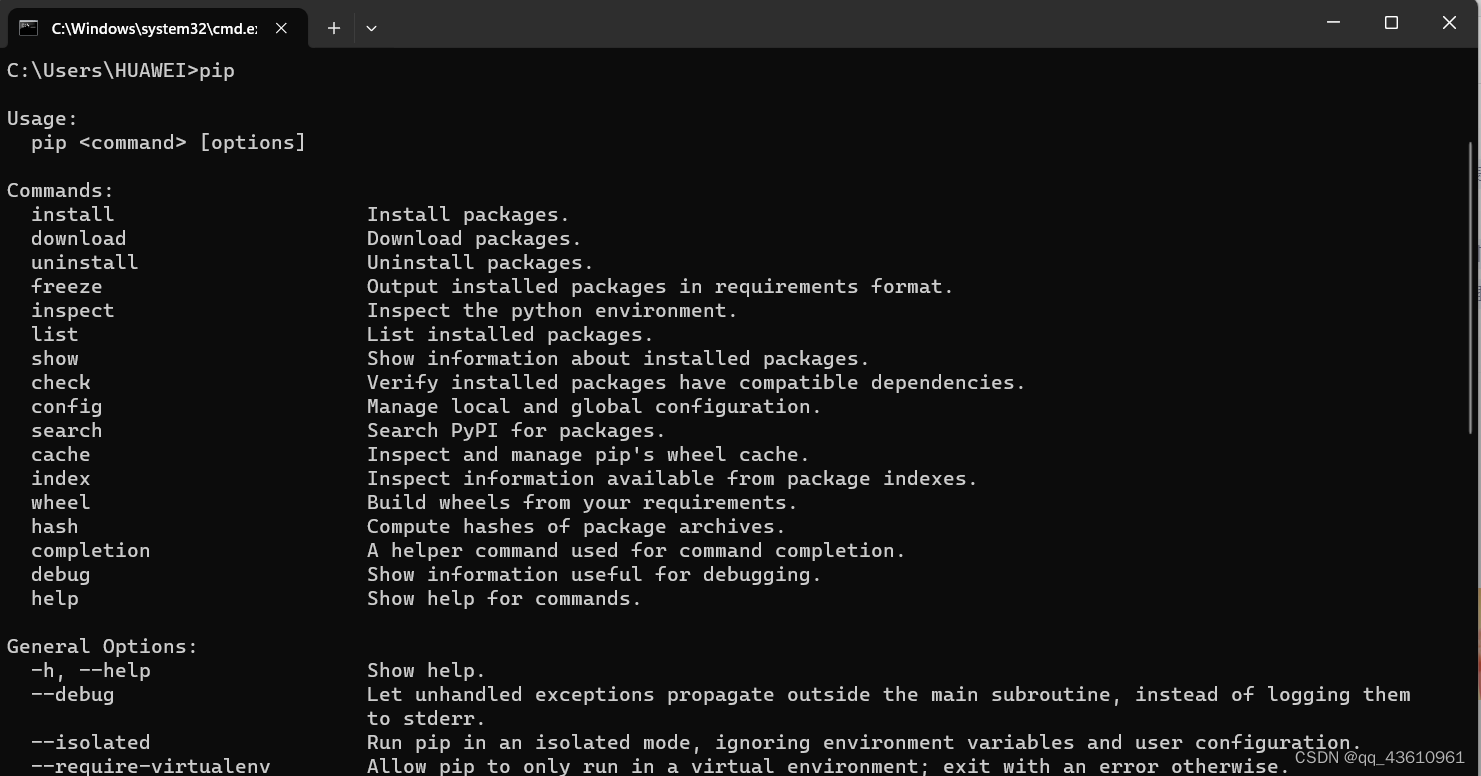Screen dimensions: 1481x776
Task: Click the 'download' command text
Action: coord(78,238)
